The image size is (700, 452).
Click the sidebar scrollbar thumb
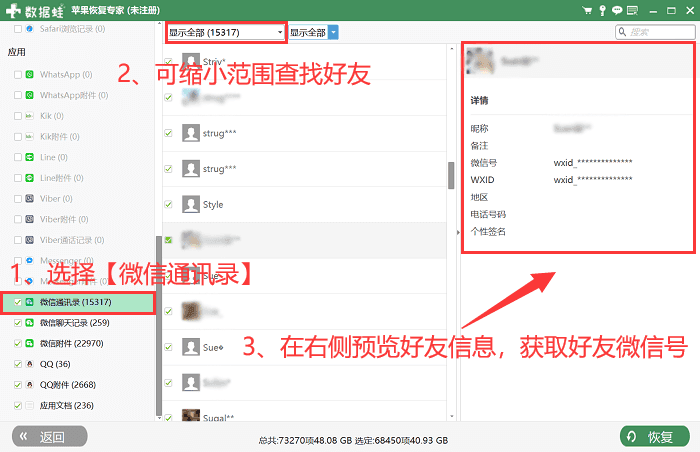159,325
